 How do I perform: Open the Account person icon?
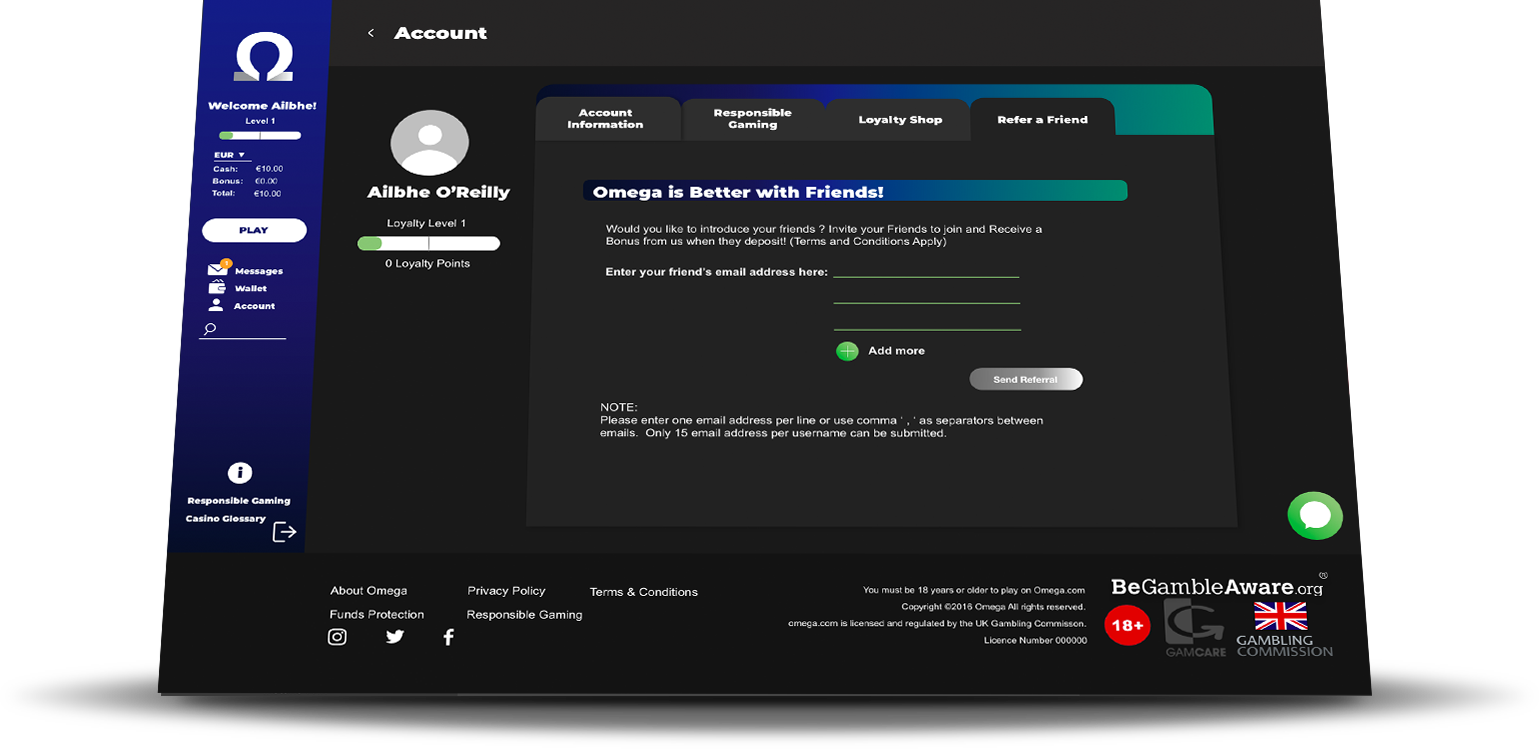coord(215,304)
